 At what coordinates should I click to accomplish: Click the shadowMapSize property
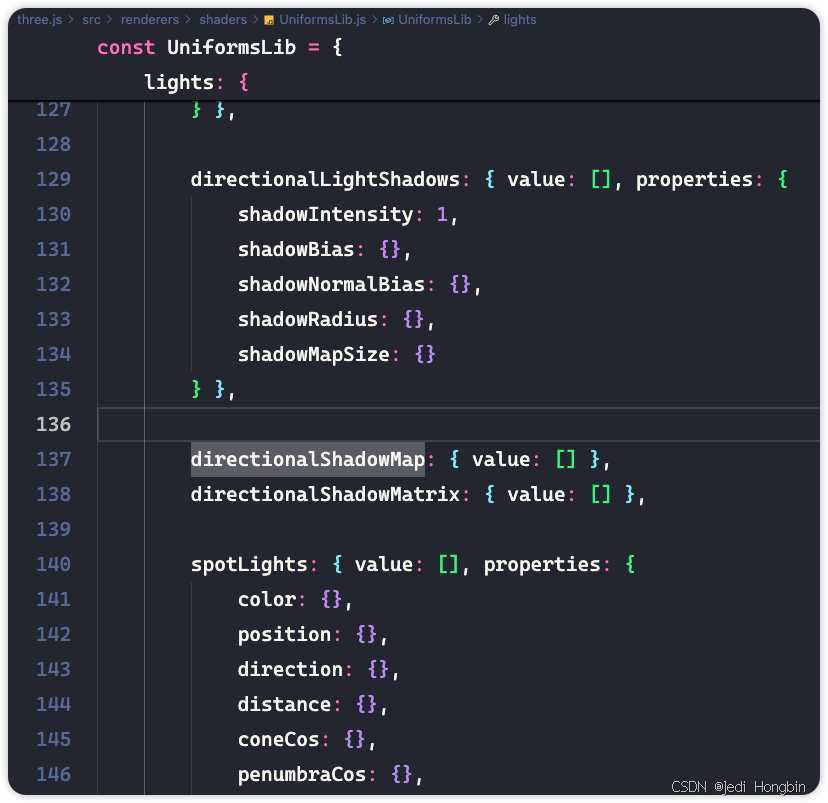pos(314,354)
